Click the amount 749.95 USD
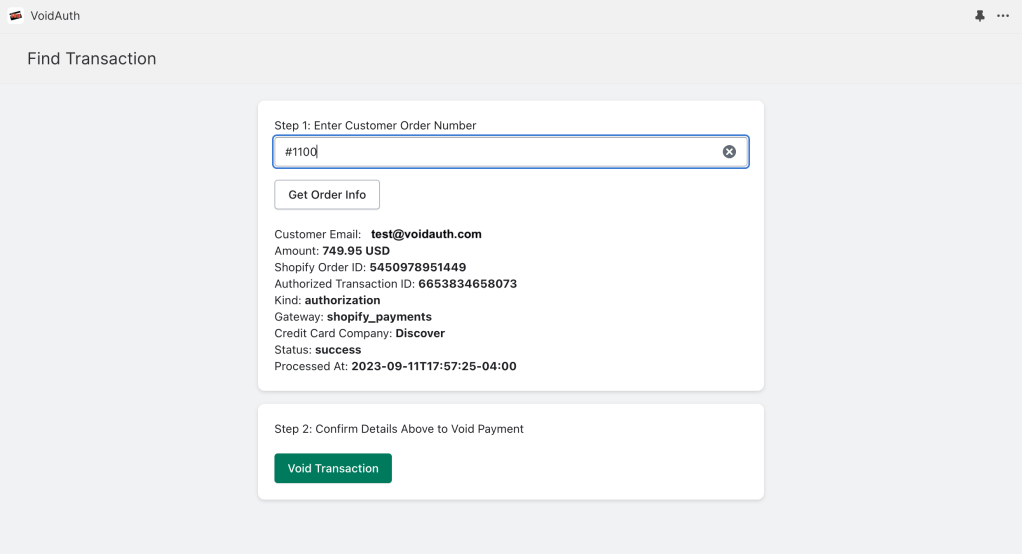Image resolution: width=1022 pixels, height=554 pixels. click(356, 251)
